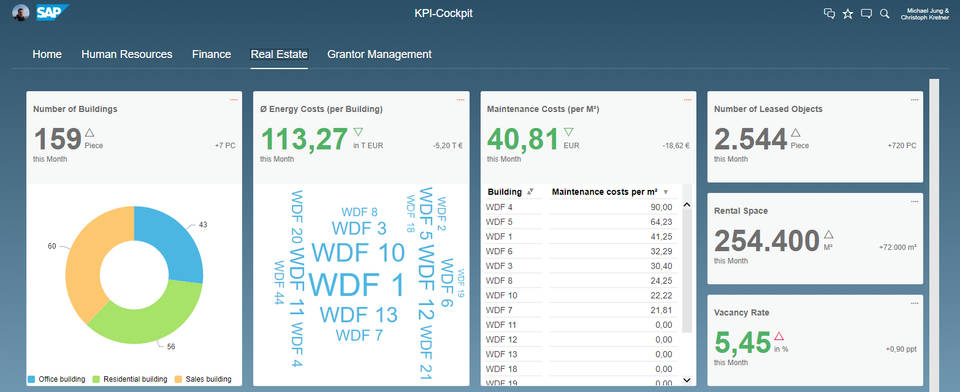This screenshot has width=960, height=392.
Task: Click WDF 1 in word cloud
Action: point(357,285)
